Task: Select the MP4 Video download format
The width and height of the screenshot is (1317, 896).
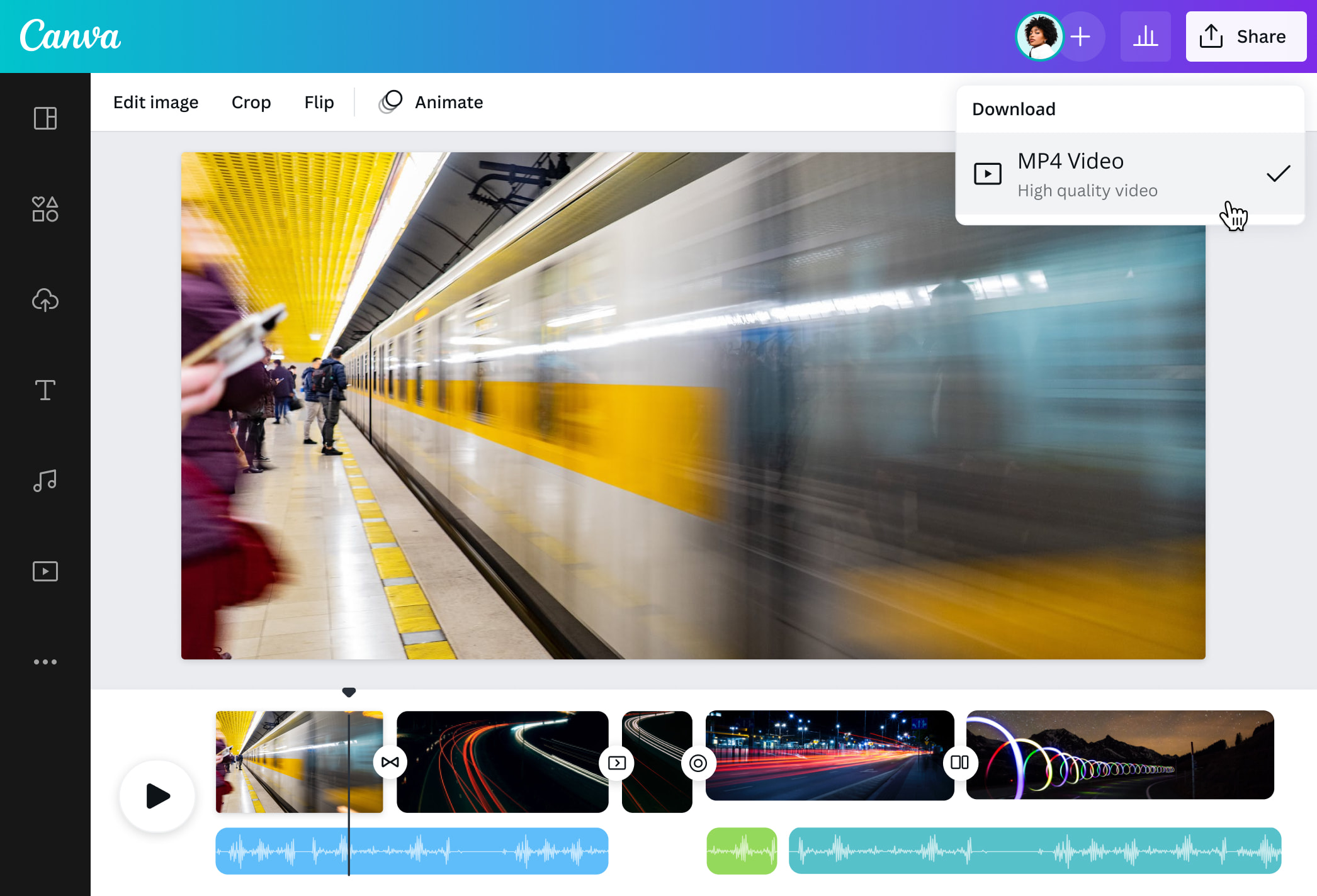Action: point(1070,173)
